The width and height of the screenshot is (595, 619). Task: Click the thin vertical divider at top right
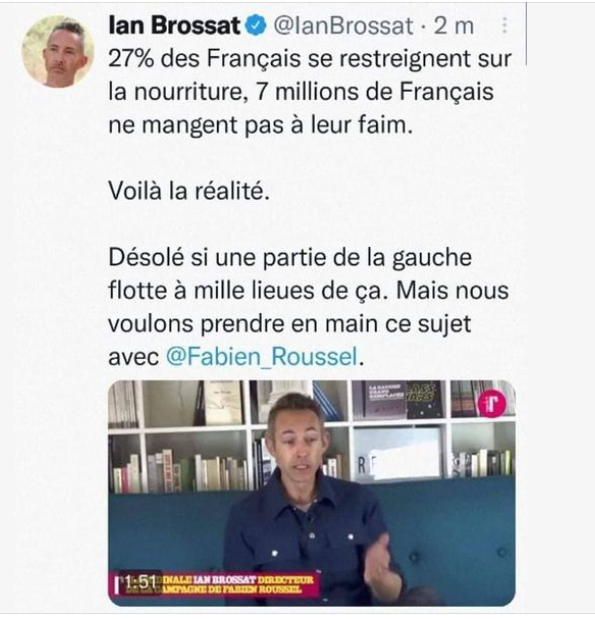click(526, 34)
